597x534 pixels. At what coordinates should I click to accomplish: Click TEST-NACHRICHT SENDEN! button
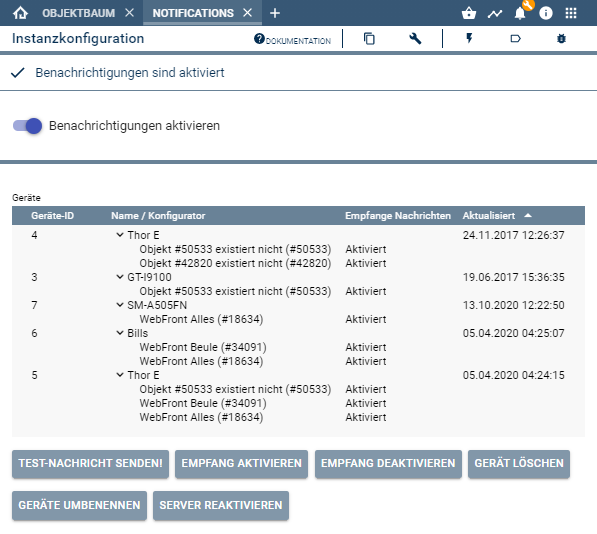(x=90, y=464)
